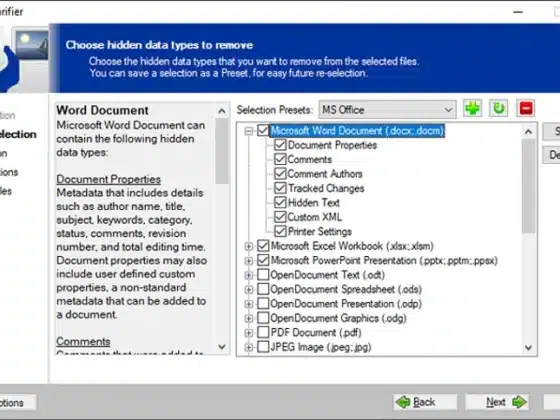The image size is (560, 420).
Task: Click the red delete preset icon
Action: pyautogui.click(x=526, y=109)
